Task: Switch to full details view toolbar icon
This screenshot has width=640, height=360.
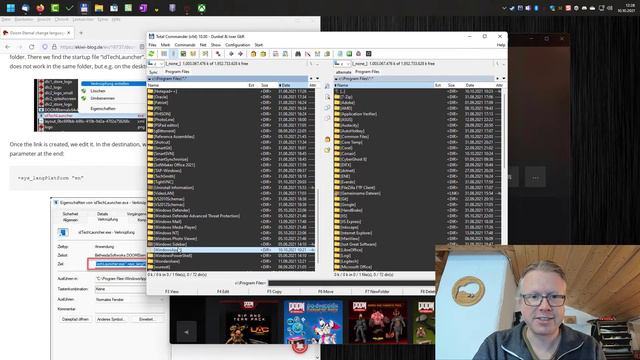Action: (173, 54)
